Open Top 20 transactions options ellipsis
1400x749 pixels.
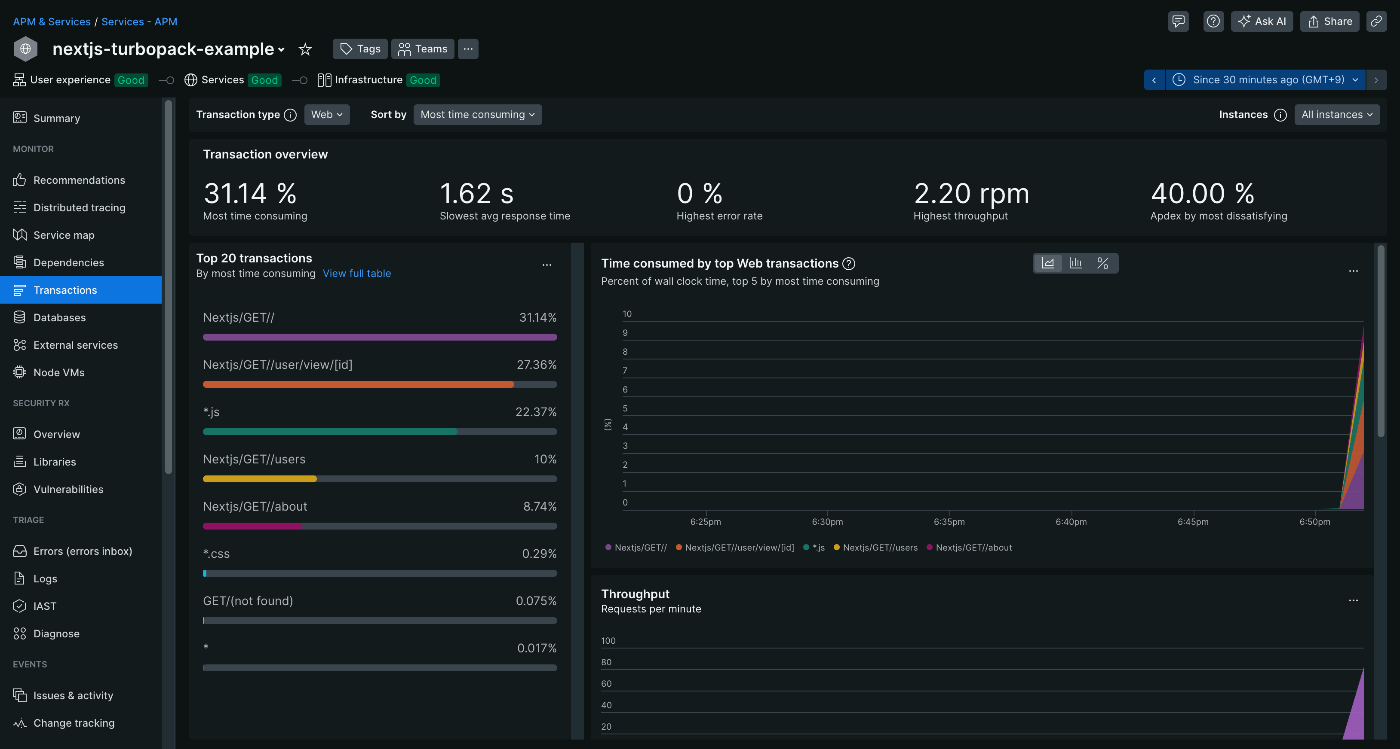[547, 265]
